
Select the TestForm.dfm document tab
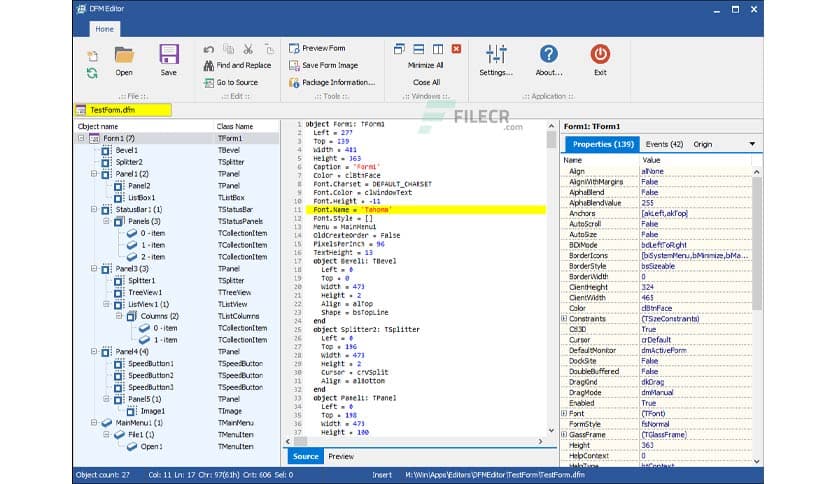click(123, 110)
